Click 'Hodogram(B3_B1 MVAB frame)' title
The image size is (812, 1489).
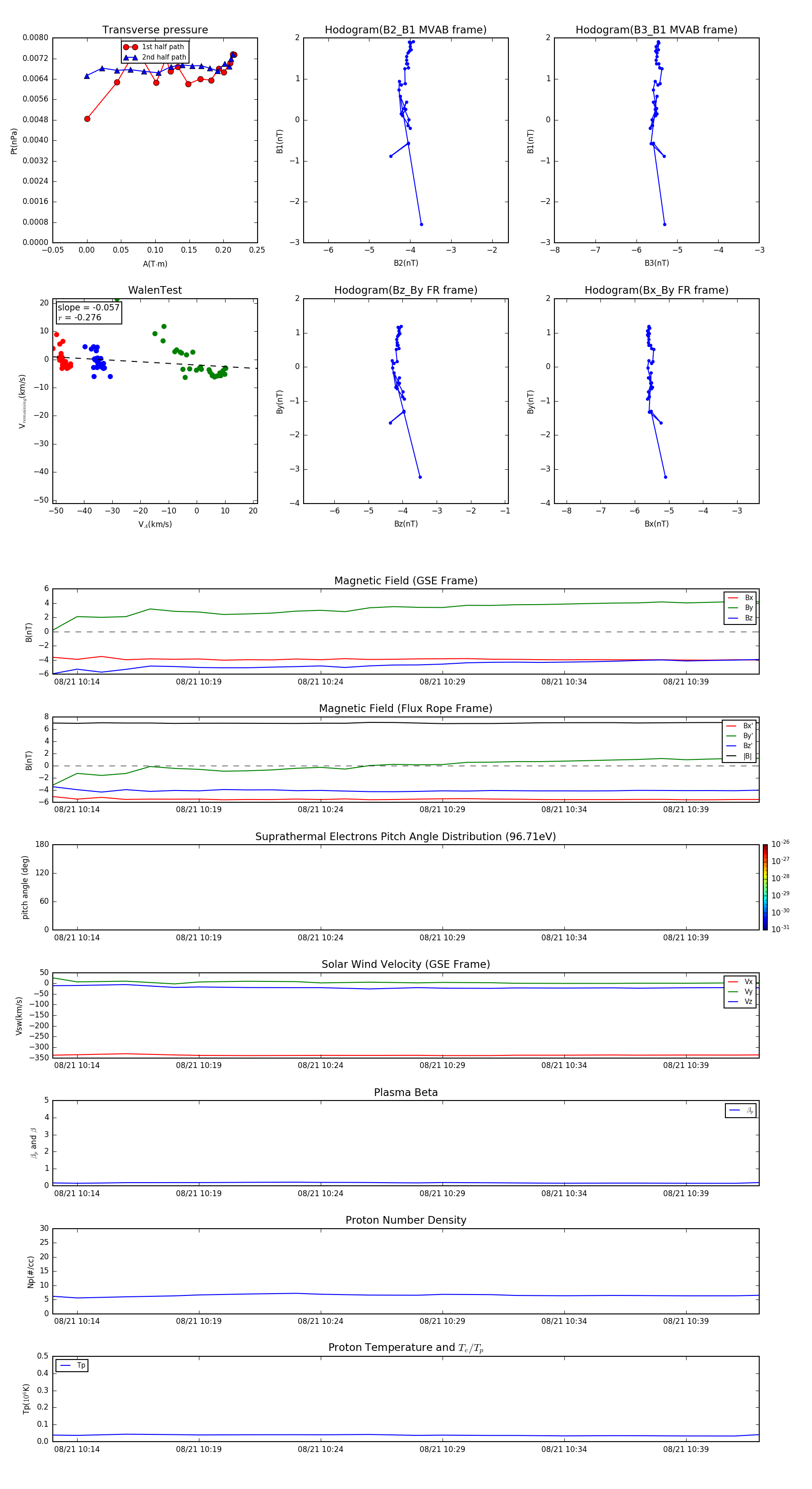pos(656,30)
